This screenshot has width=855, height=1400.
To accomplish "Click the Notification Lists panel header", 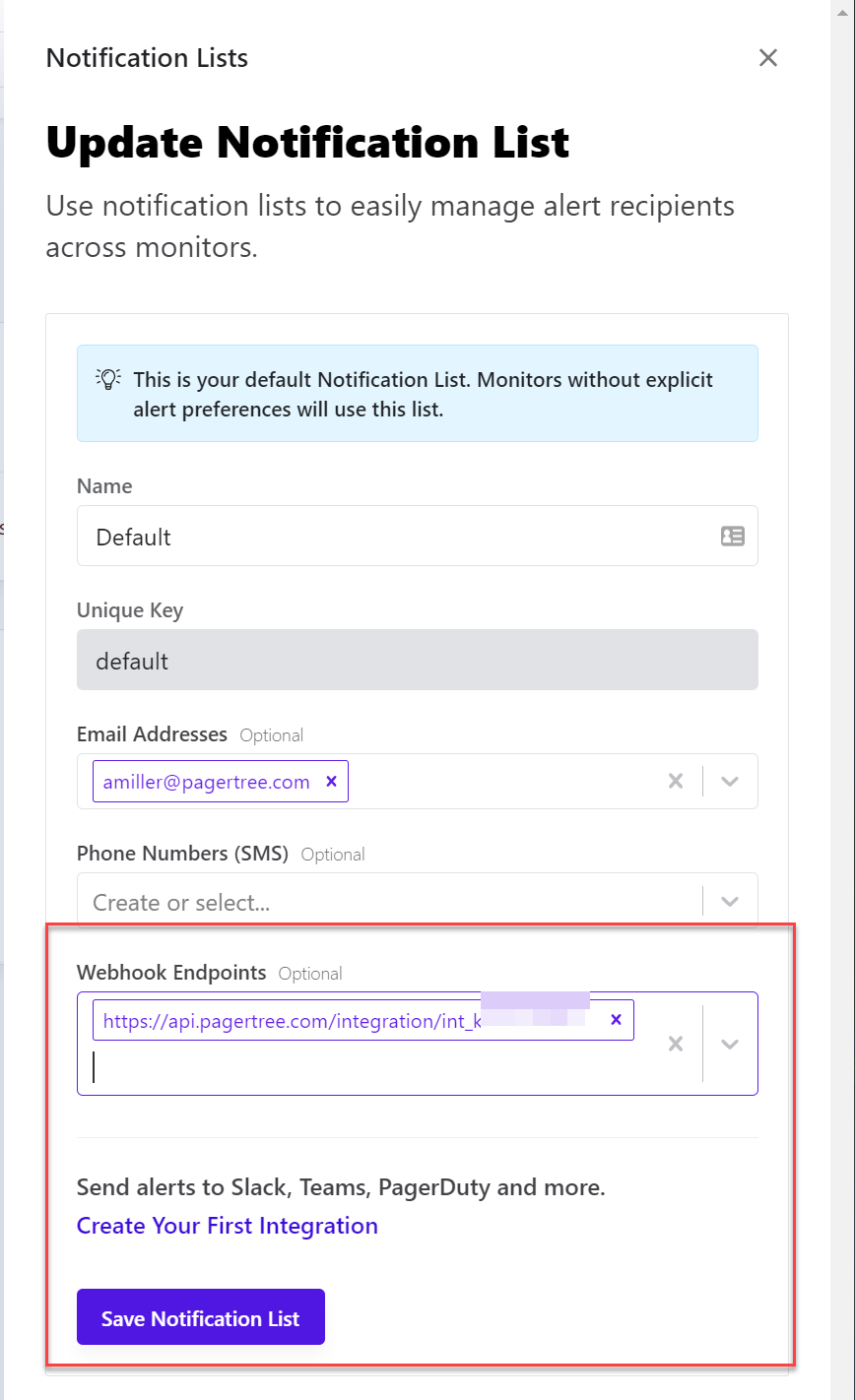I will (x=147, y=58).
